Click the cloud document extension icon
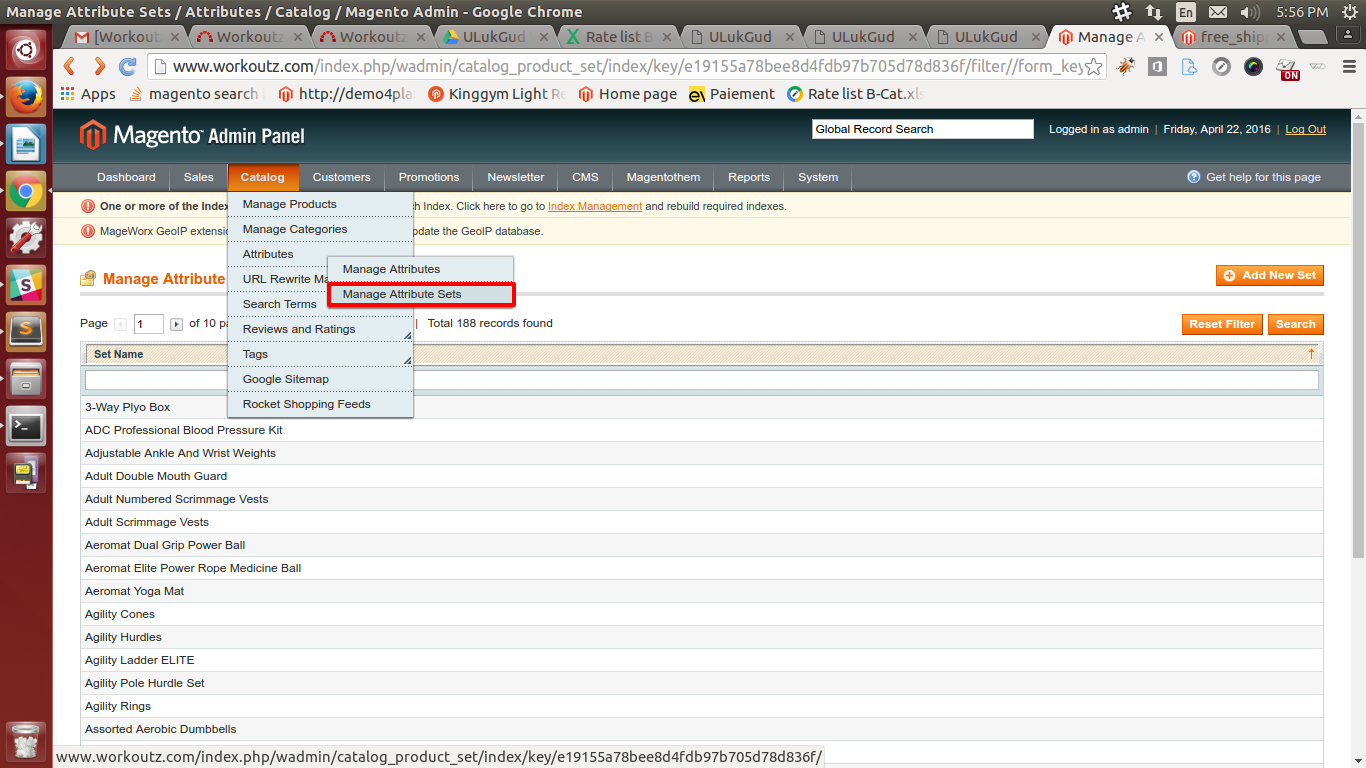The width and height of the screenshot is (1366, 768). 1189,67
